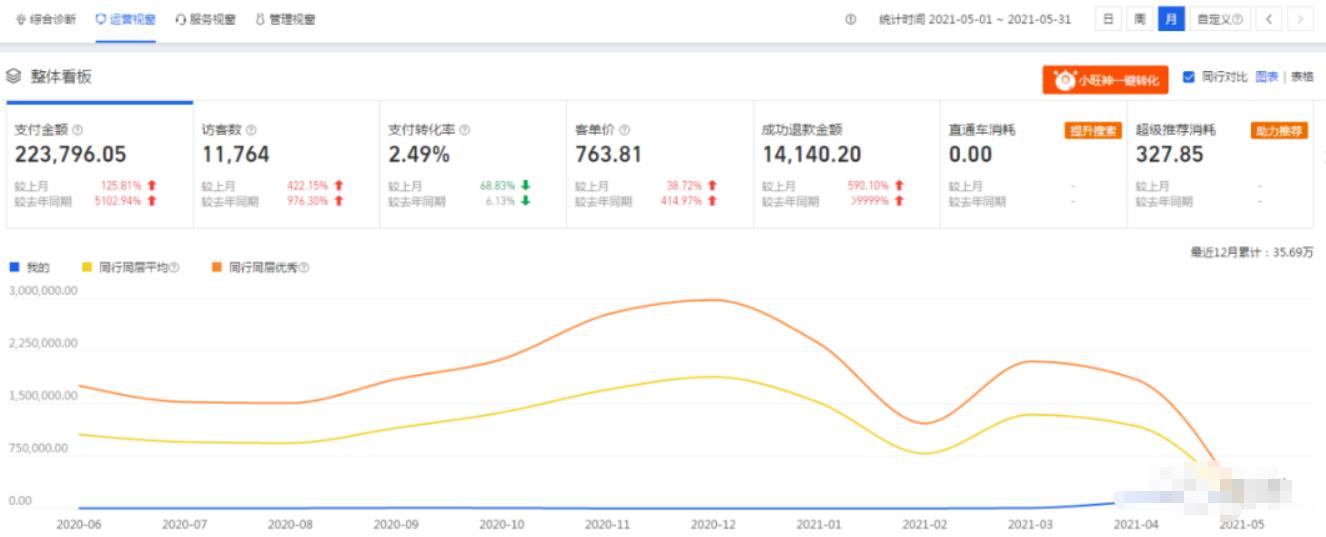Image resolution: width=1326 pixels, height=537 pixels.
Task: Switch to the 综合诊断 tab
Action: click(46, 19)
